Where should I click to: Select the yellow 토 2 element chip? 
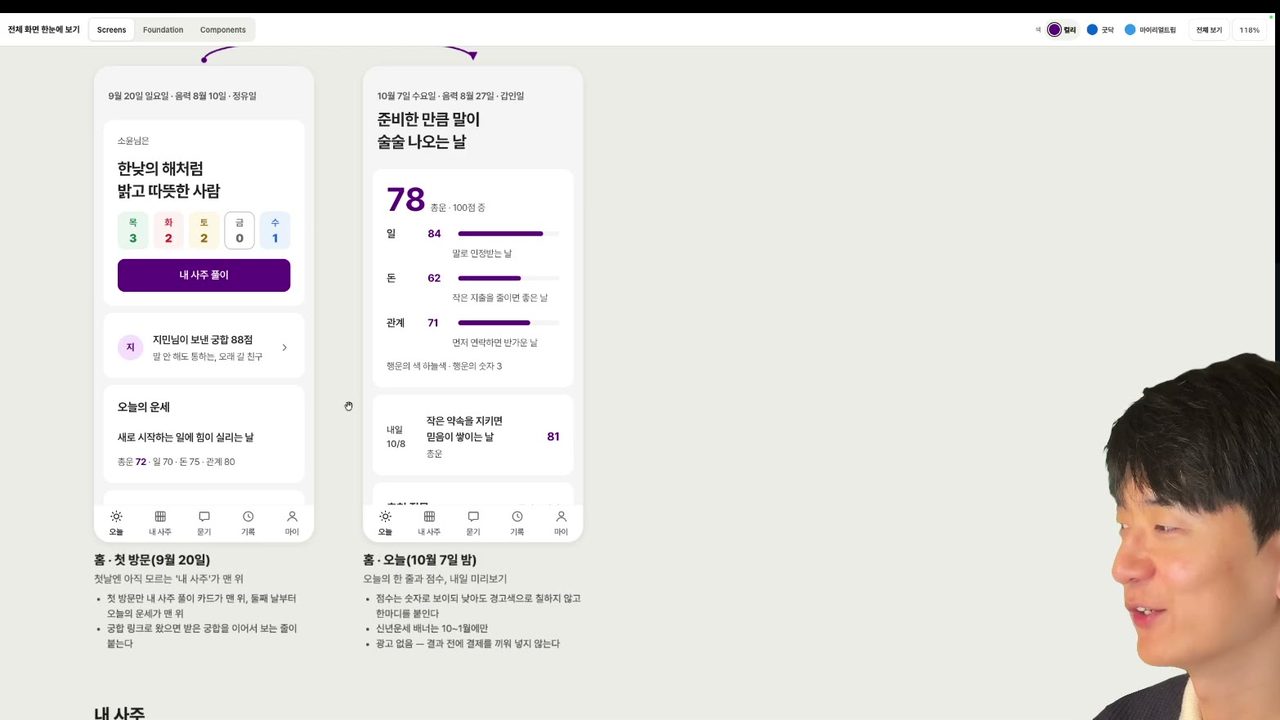204,230
